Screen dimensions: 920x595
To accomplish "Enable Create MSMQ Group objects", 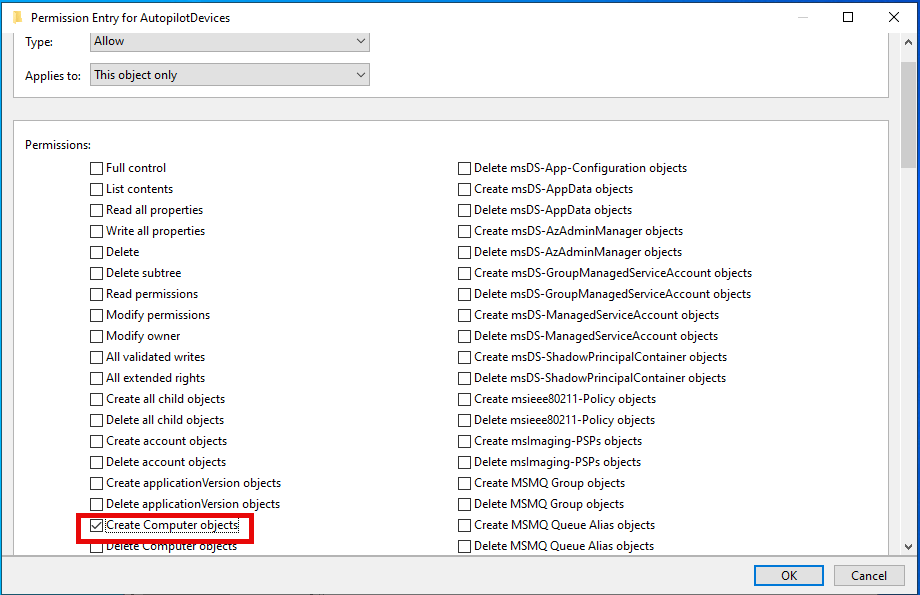I will click(464, 483).
